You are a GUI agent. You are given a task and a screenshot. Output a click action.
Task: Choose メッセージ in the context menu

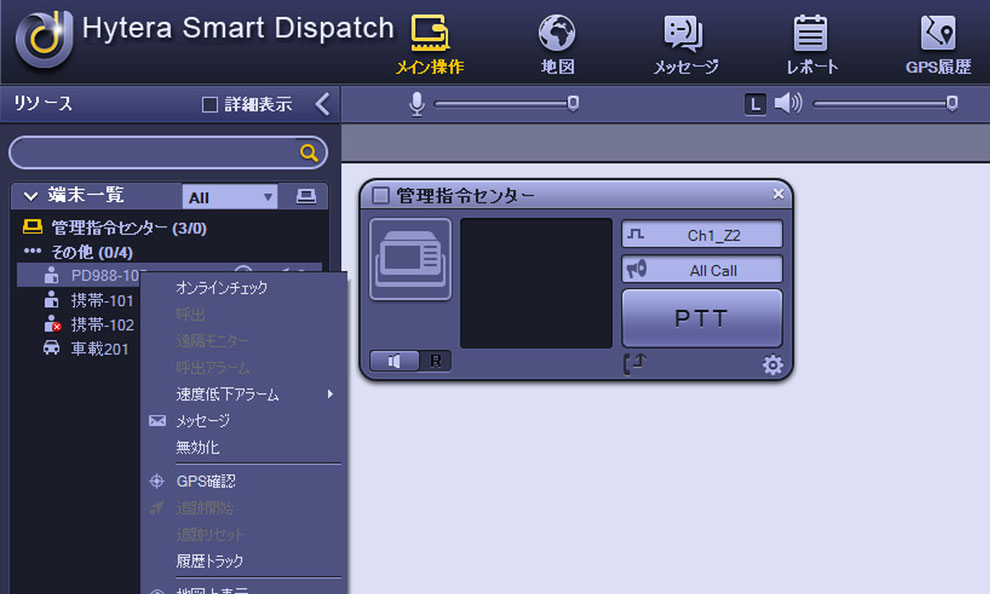coord(203,421)
